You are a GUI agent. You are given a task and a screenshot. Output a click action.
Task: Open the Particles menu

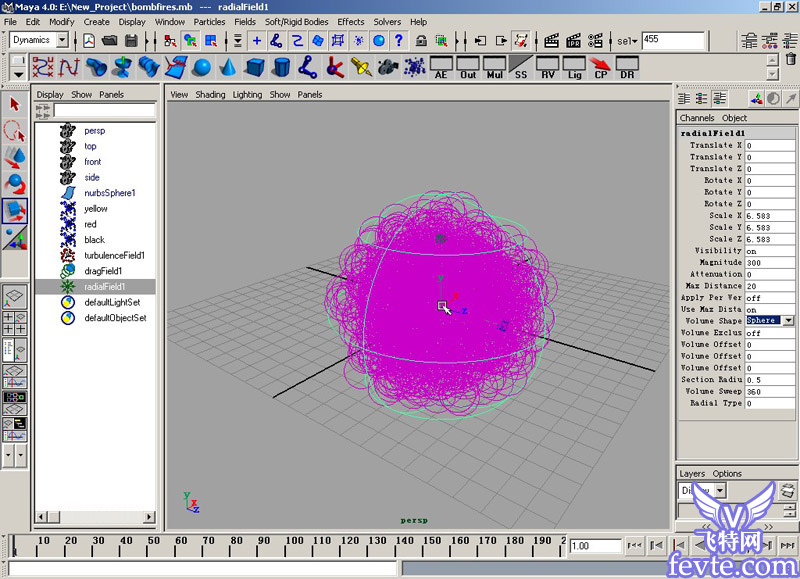209,22
